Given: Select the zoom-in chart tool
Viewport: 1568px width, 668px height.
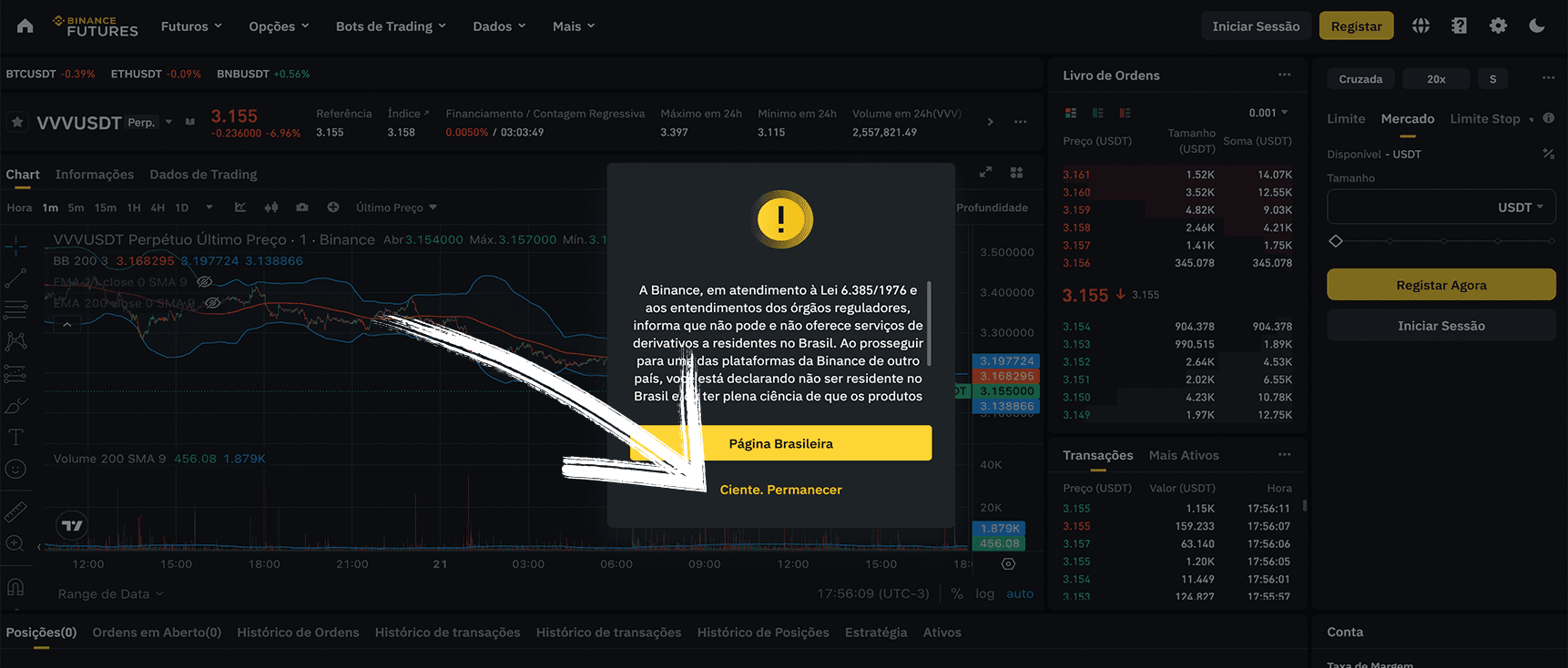Looking at the screenshot, I should pos(15,543).
